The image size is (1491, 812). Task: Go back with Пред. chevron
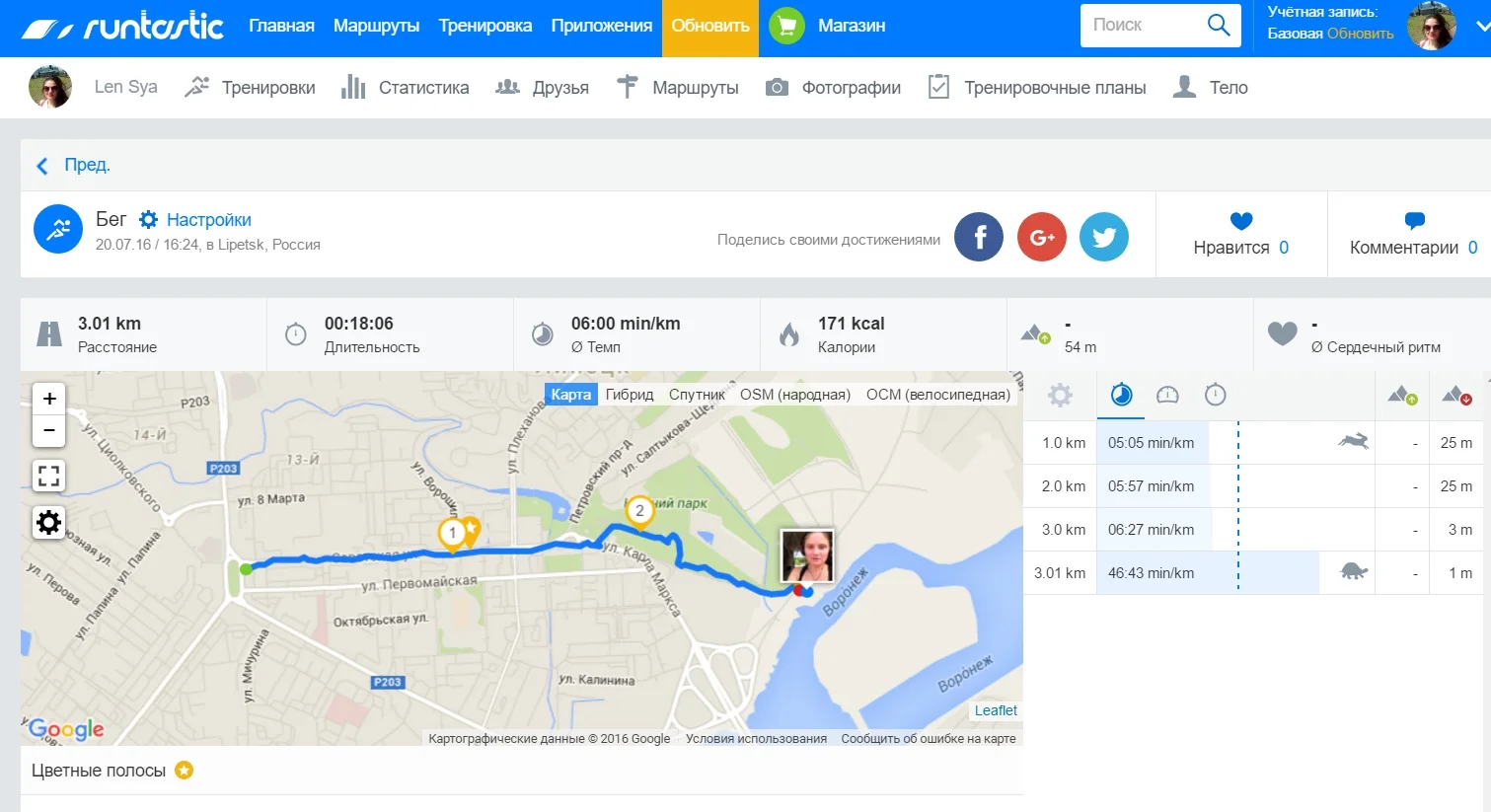[x=42, y=166]
